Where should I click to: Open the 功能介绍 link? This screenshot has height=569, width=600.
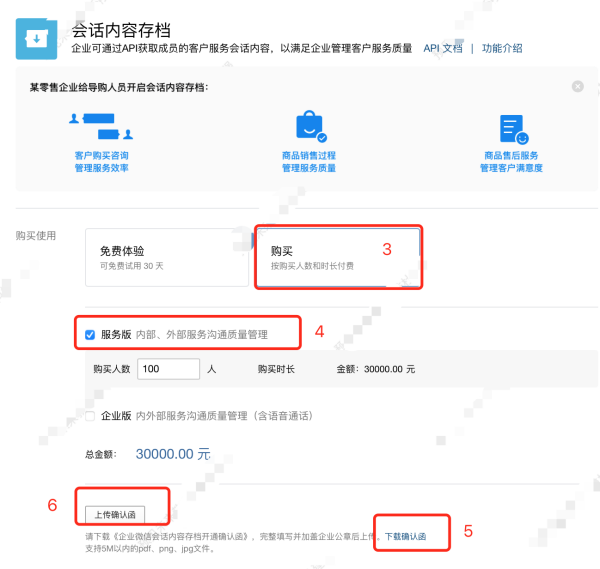click(x=502, y=48)
